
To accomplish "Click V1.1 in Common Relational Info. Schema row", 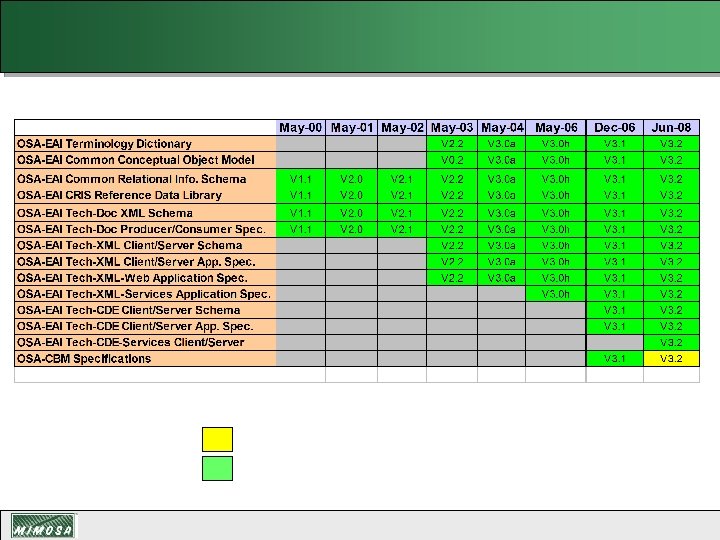I will click(300, 179).
